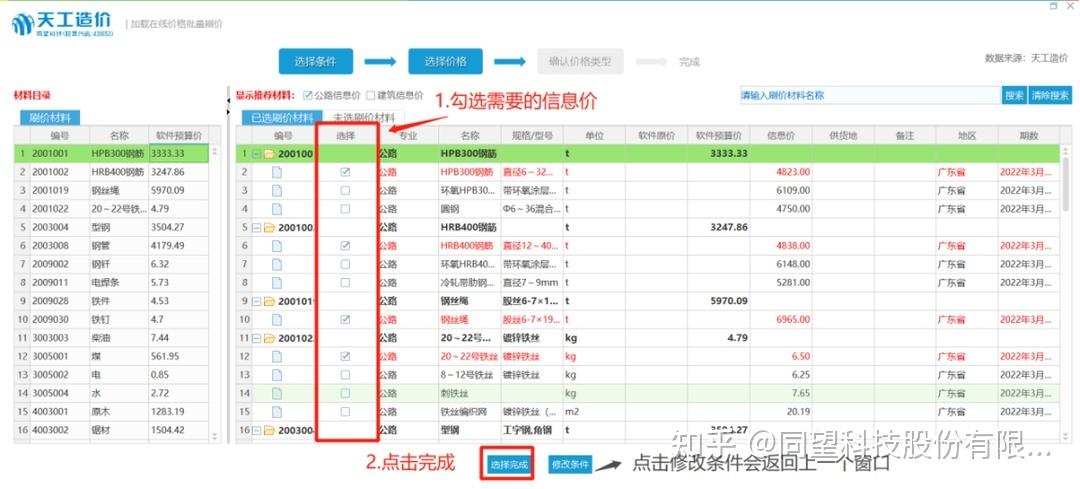Screen dimensions: 1080x489
Task: Click document icon of 刺铁丝 row
Action: click(277, 393)
